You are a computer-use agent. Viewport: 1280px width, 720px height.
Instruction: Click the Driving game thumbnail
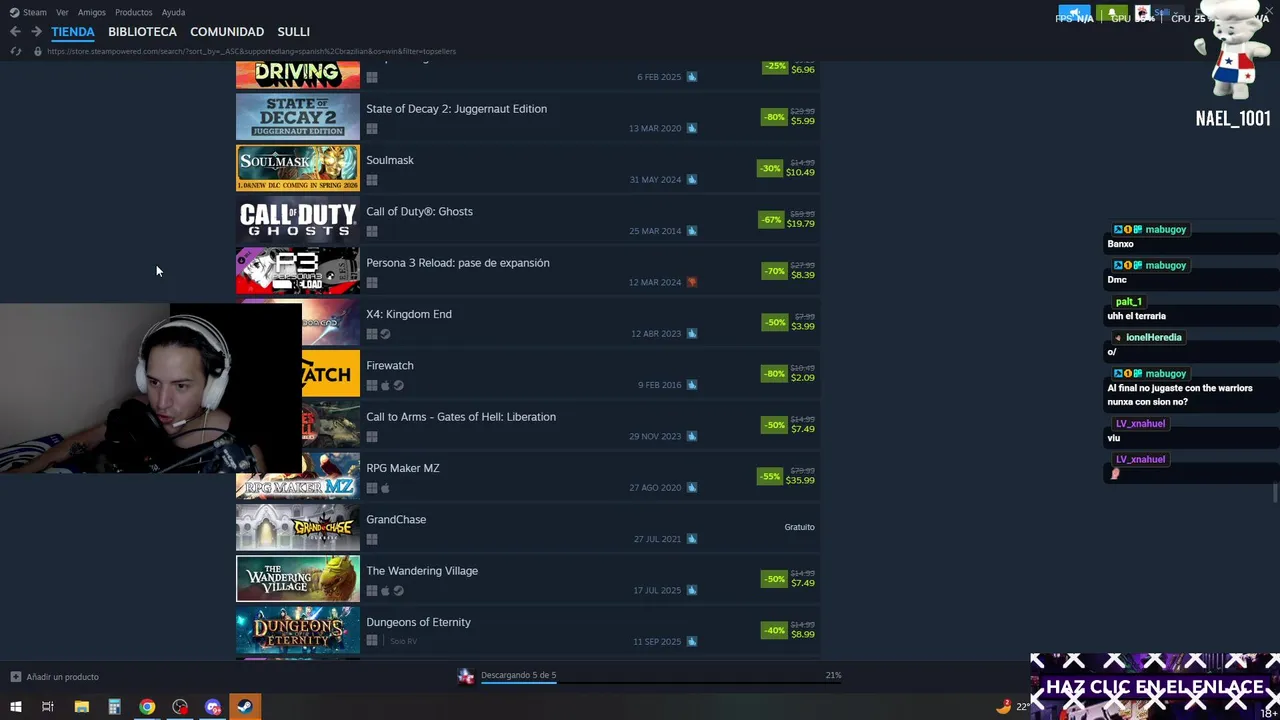[x=297, y=74]
